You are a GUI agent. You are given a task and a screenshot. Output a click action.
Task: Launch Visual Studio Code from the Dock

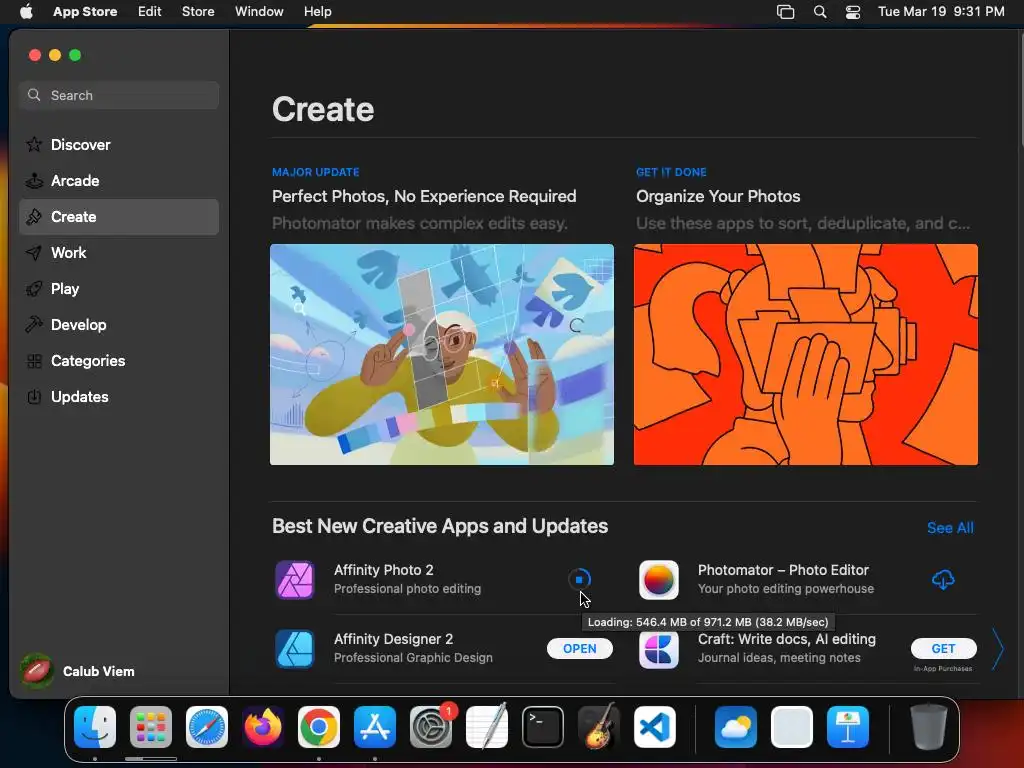pyautogui.click(x=655, y=727)
